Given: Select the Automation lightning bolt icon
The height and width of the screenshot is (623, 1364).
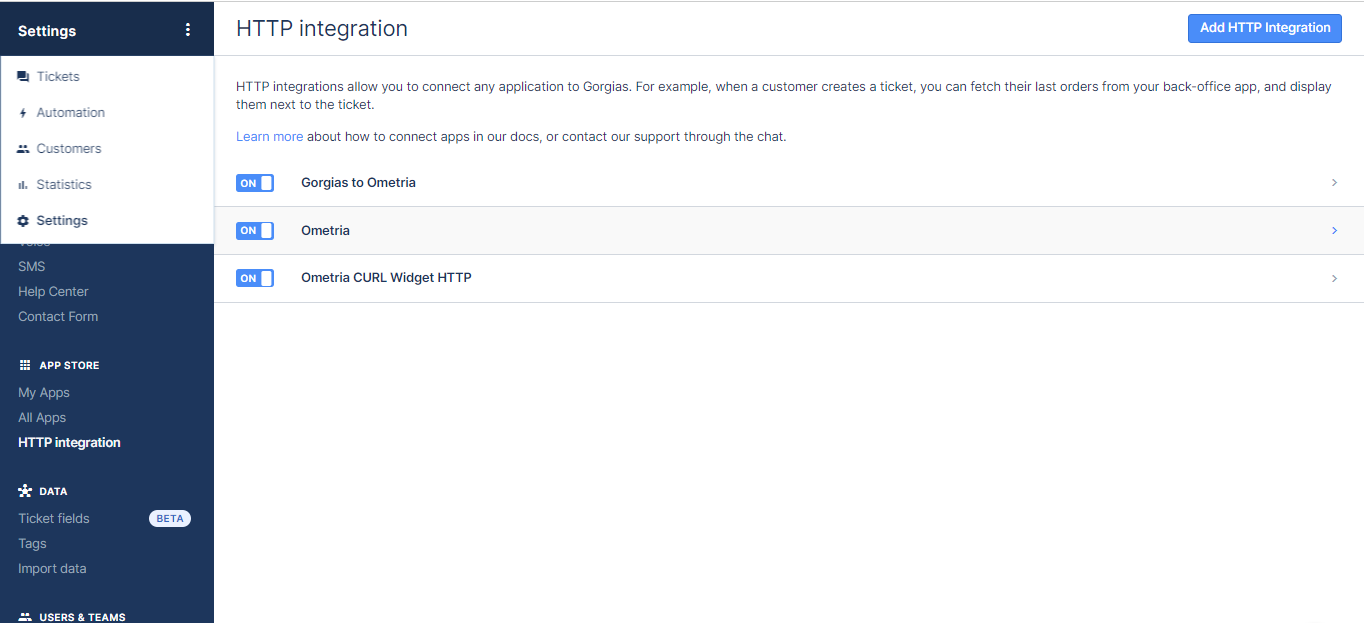Looking at the screenshot, I should (x=22, y=112).
